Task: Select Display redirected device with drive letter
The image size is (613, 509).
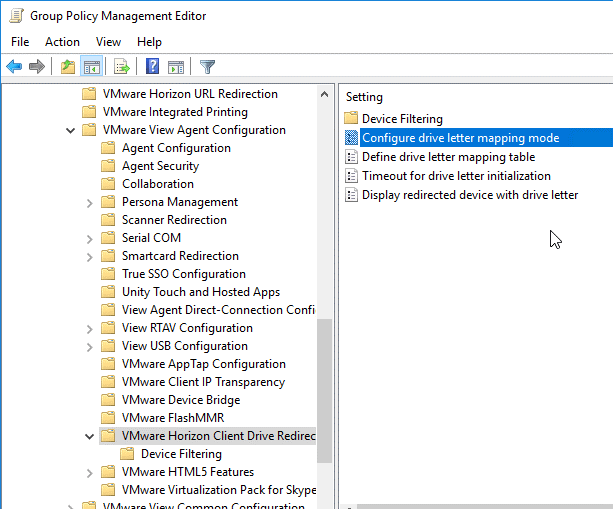Action: [470, 195]
